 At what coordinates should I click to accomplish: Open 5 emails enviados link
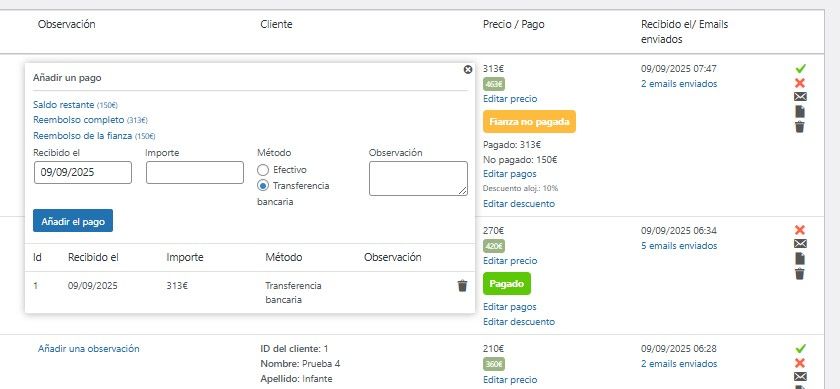(679, 246)
